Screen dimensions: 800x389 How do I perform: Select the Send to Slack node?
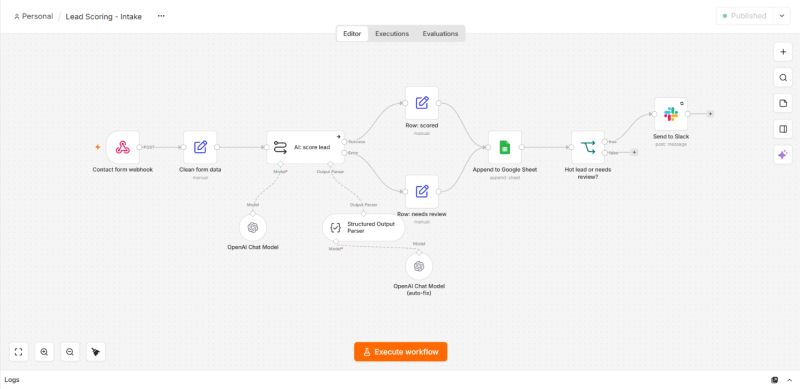coord(671,114)
